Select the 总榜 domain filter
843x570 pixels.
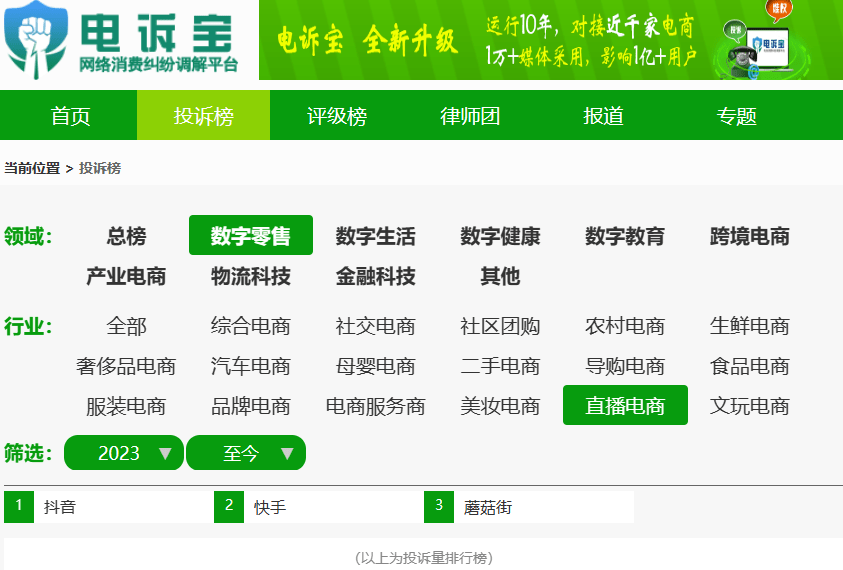(126, 237)
